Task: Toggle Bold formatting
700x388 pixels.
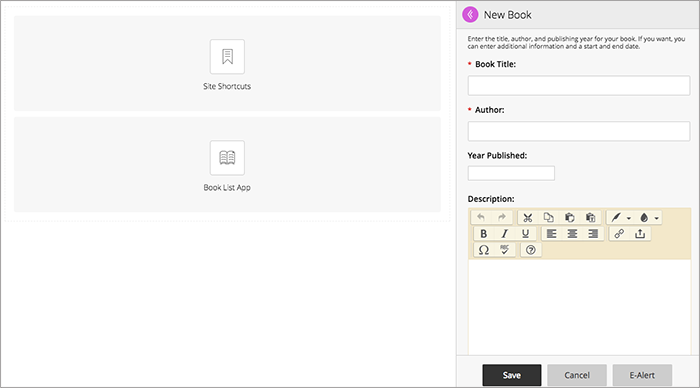Action: point(483,234)
